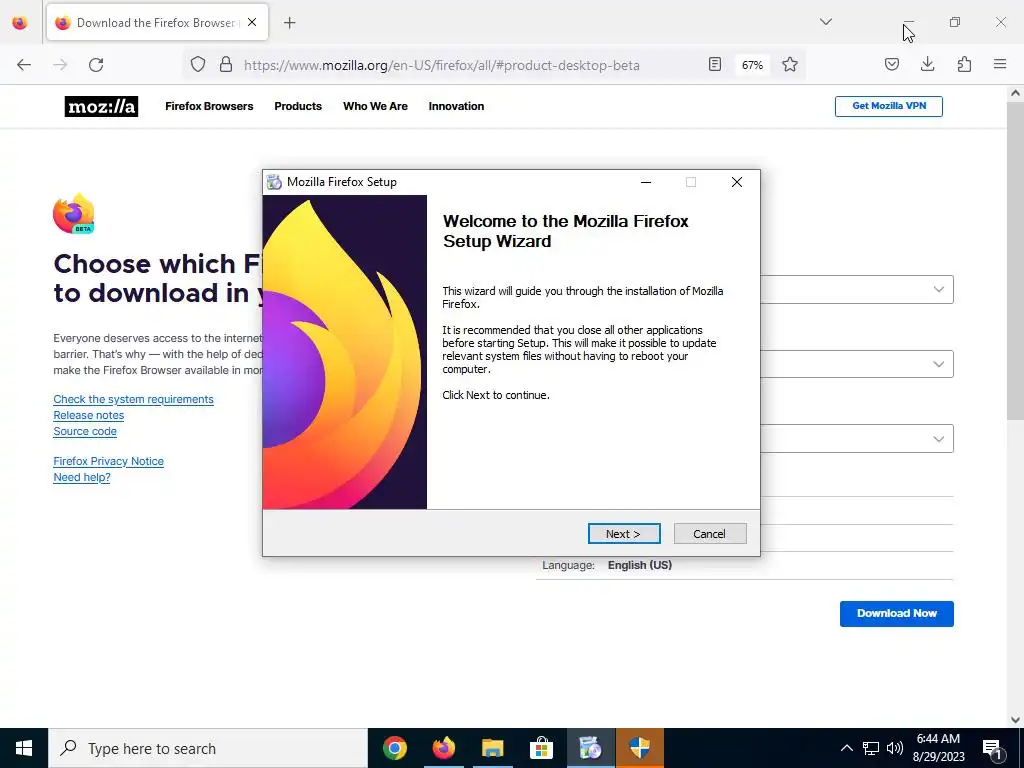Open the clock showing 6:44 AM

click(938, 748)
